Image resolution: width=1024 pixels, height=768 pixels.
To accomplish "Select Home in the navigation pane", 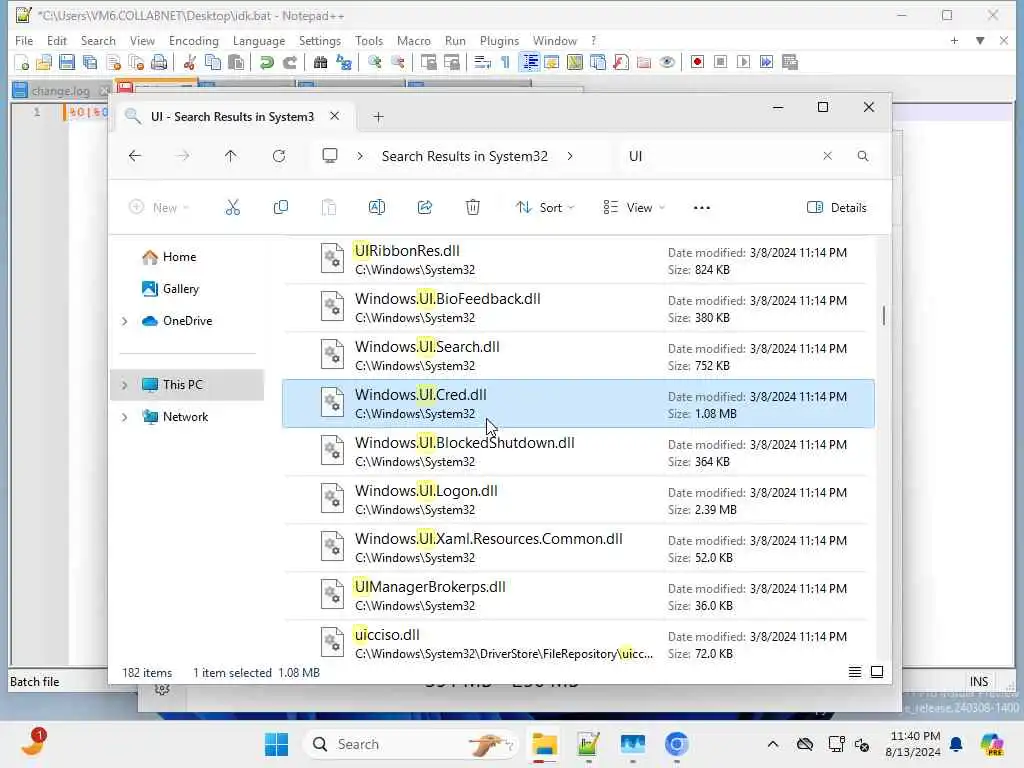I will click(x=180, y=257).
